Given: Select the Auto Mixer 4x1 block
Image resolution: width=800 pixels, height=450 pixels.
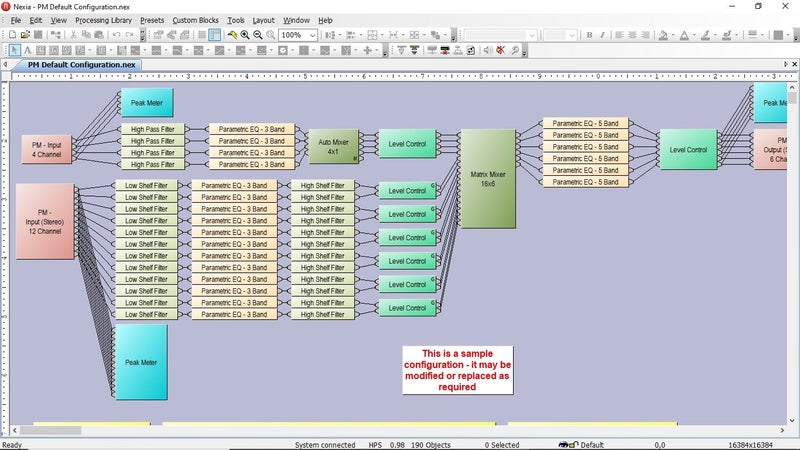Looking at the screenshot, I should coord(333,146).
